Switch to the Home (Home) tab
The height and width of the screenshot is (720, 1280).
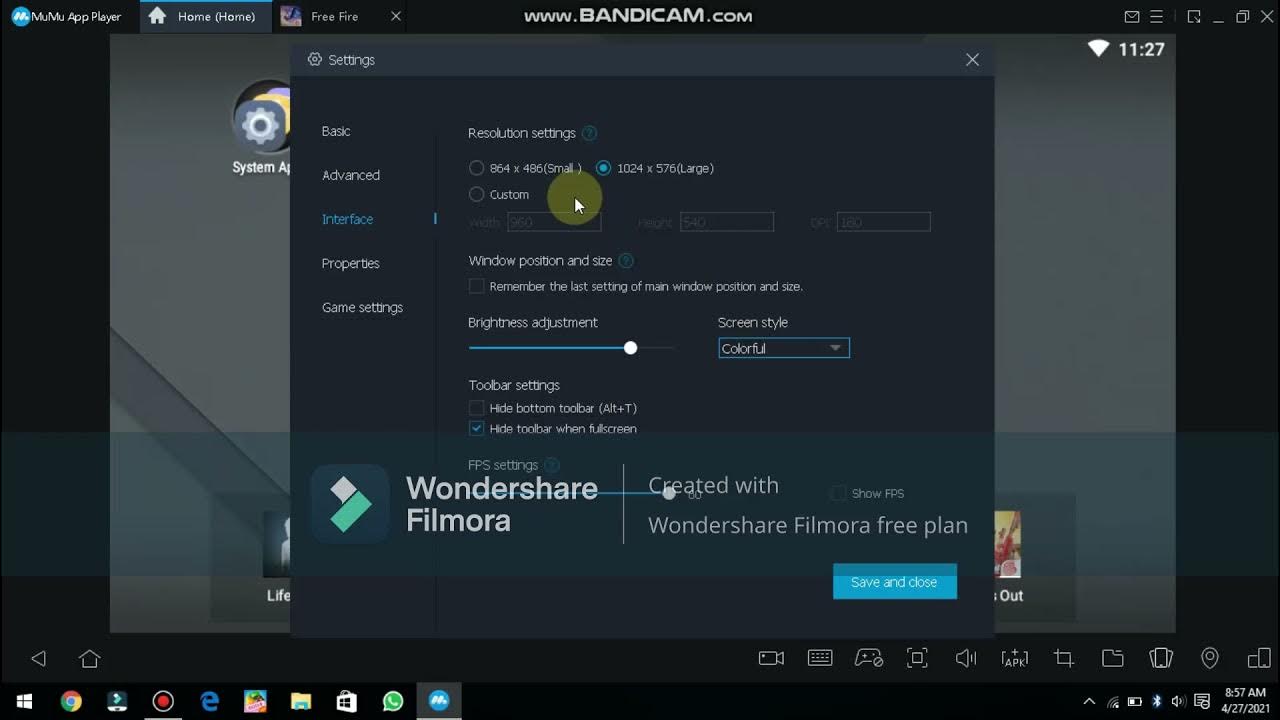[205, 17]
